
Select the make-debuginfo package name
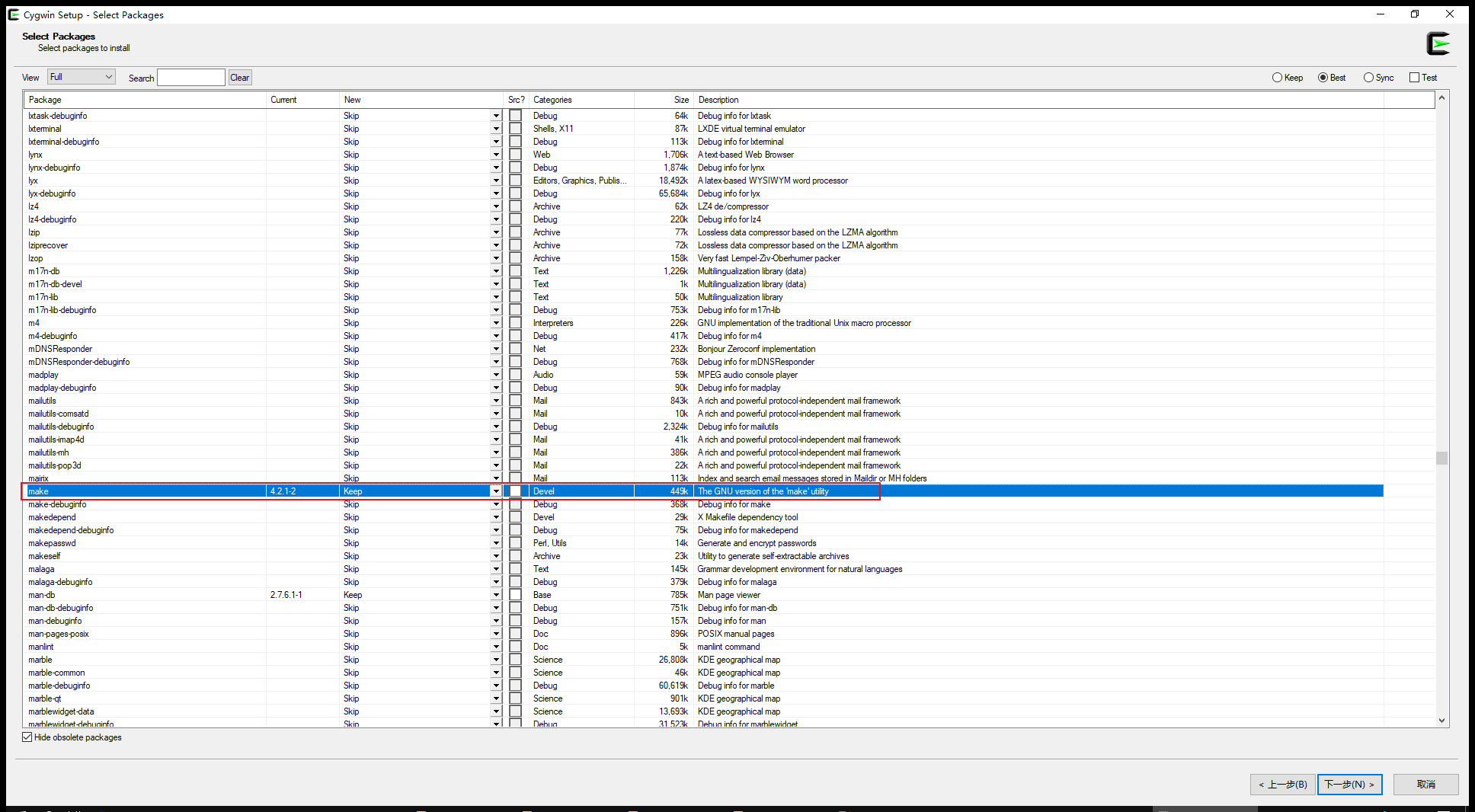[57, 504]
